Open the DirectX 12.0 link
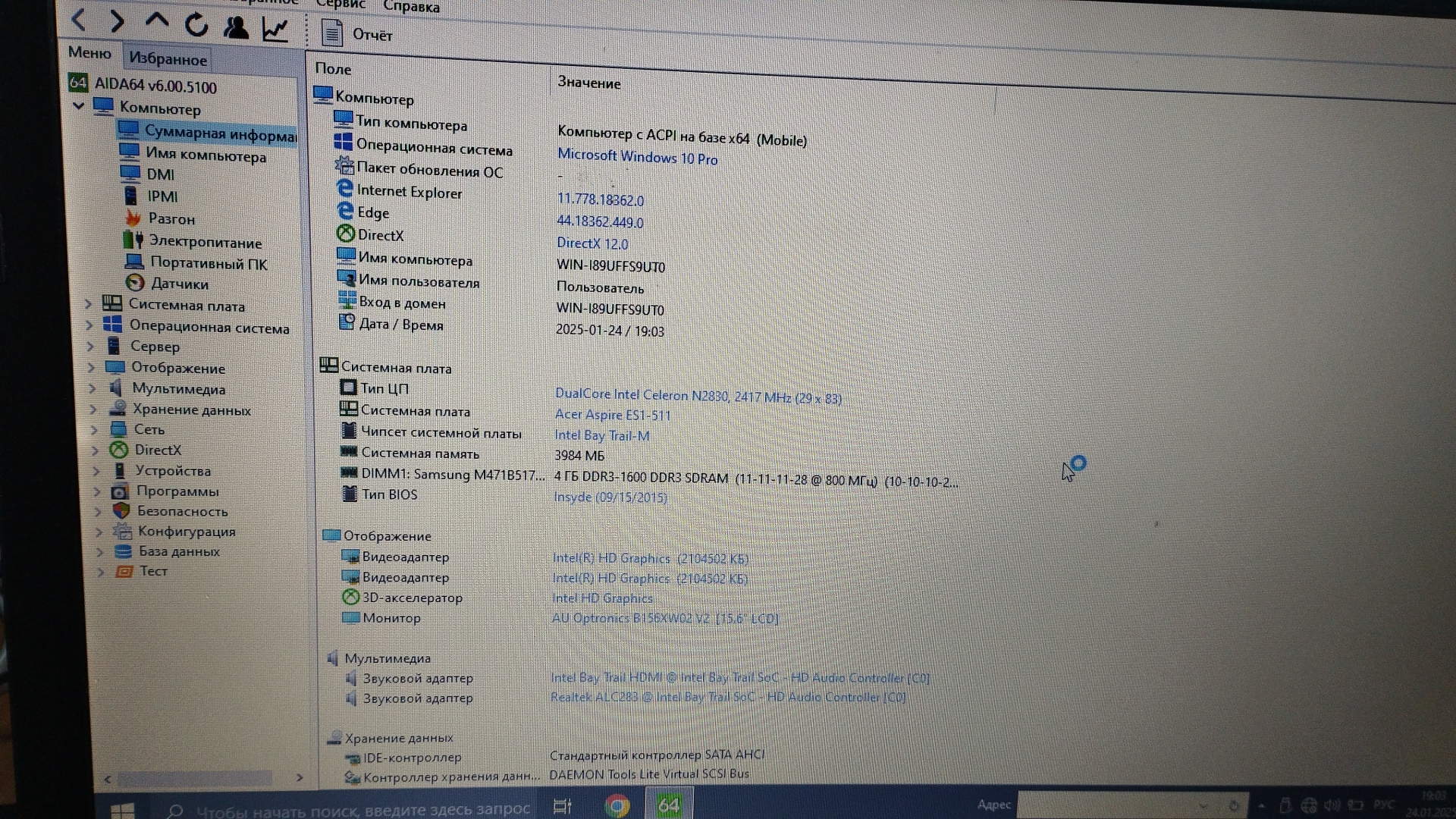The width and height of the screenshot is (1456, 819). tap(592, 243)
